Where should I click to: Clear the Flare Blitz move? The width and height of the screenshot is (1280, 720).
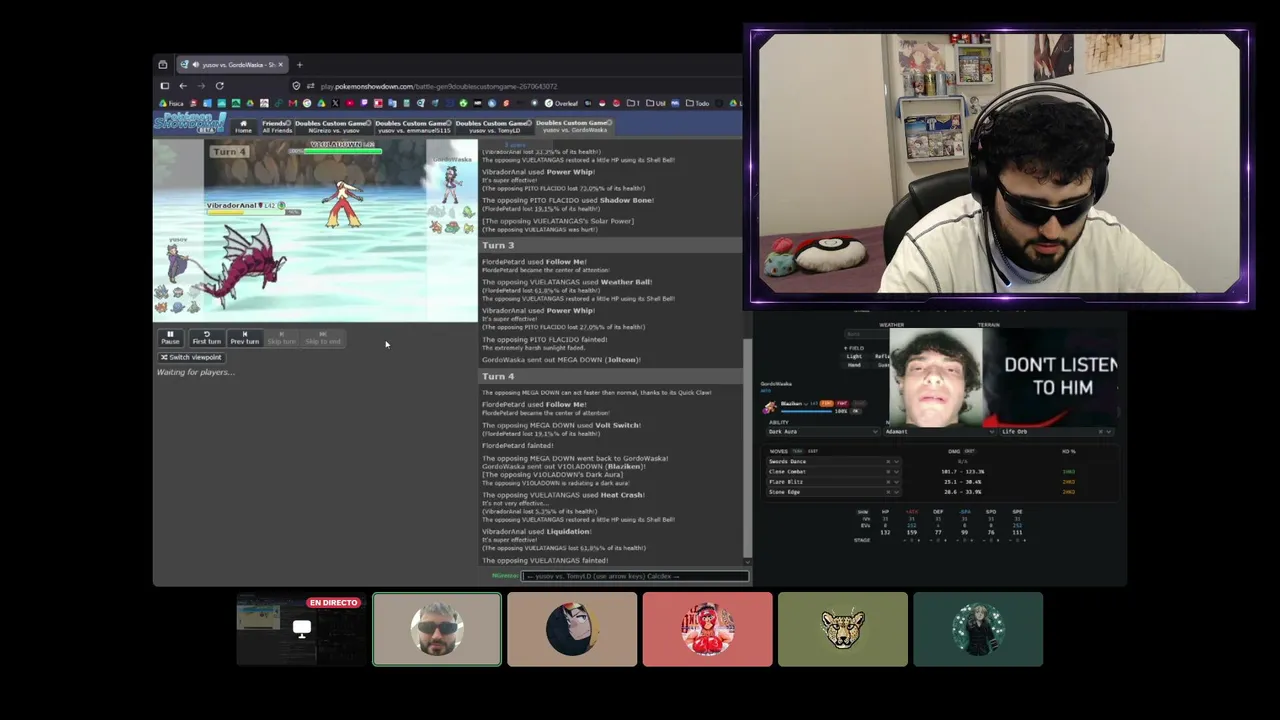point(888,482)
